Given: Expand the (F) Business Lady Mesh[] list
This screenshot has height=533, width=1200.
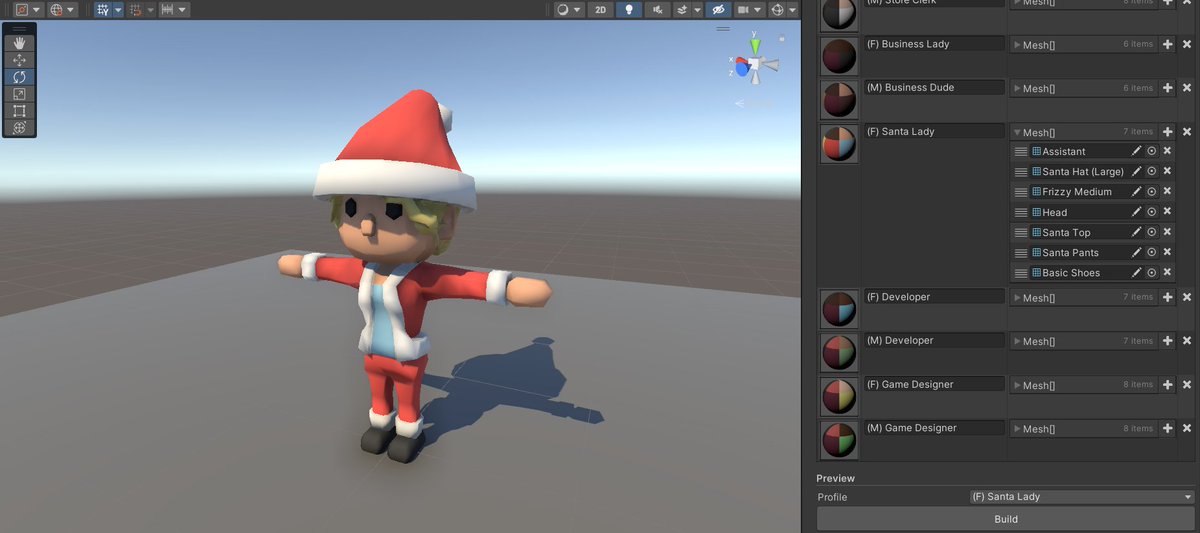Looking at the screenshot, I should 1017,45.
